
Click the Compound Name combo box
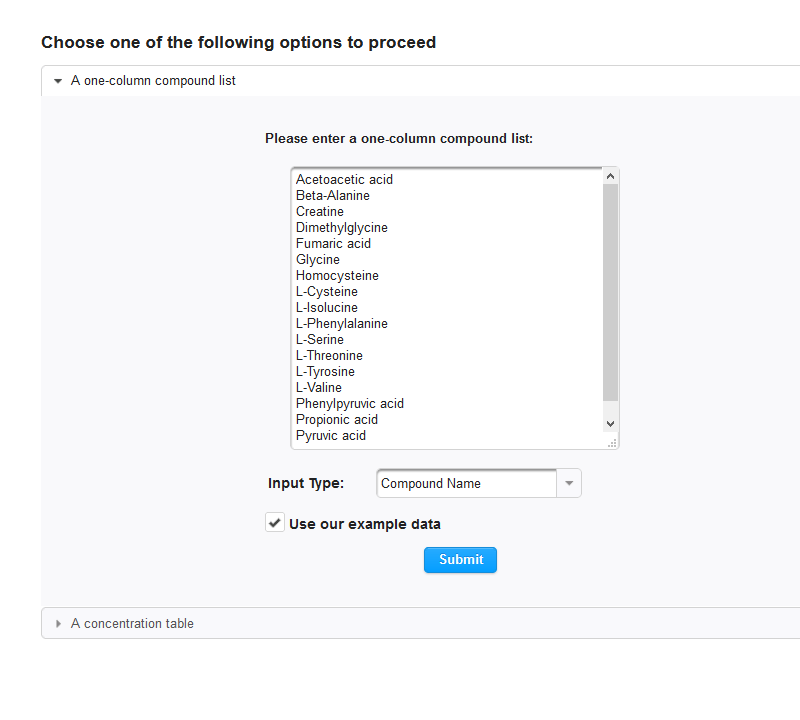466,483
